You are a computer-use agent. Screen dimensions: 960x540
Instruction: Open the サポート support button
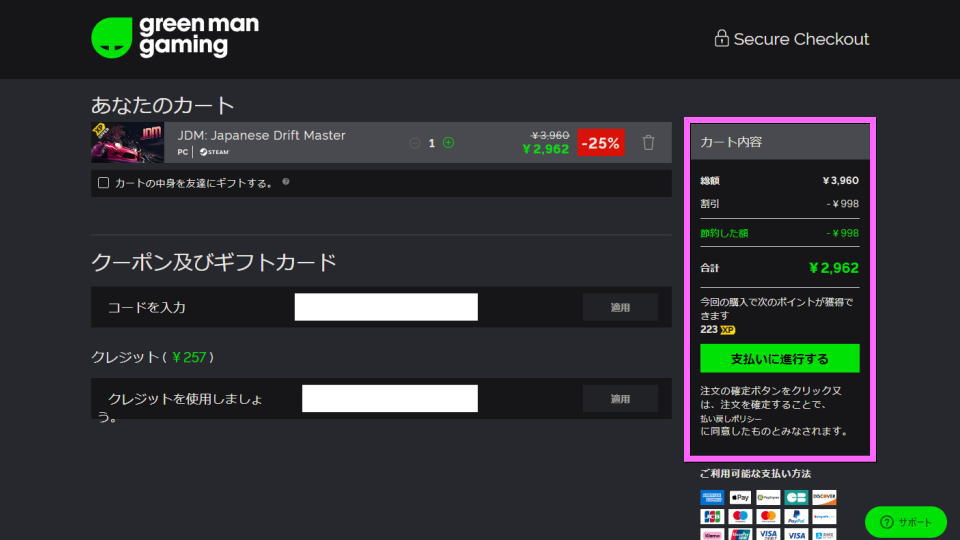point(906,522)
